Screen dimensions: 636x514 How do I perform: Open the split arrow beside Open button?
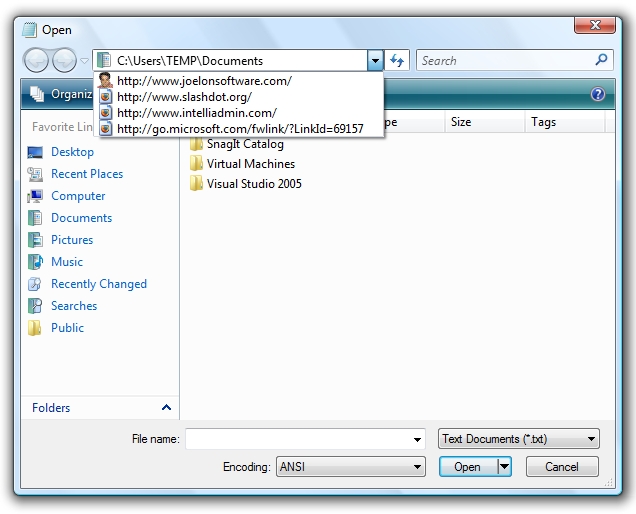(504, 467)
